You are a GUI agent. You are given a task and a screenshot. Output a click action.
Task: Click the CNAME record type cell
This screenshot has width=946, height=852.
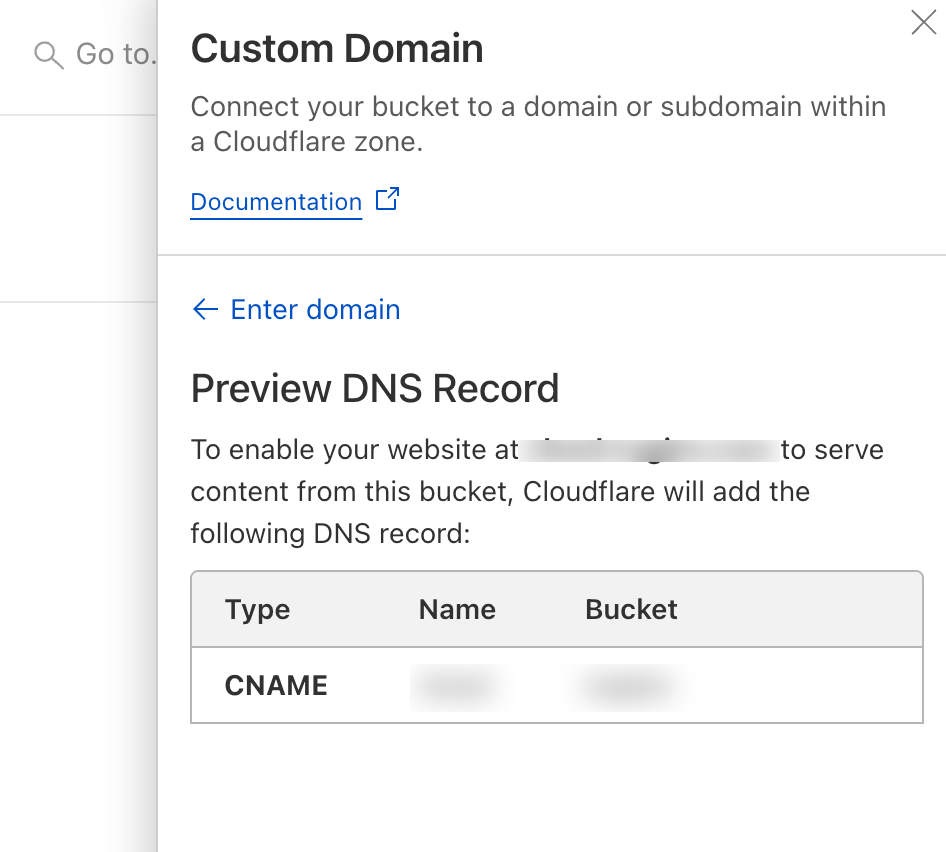pos(276,686)
